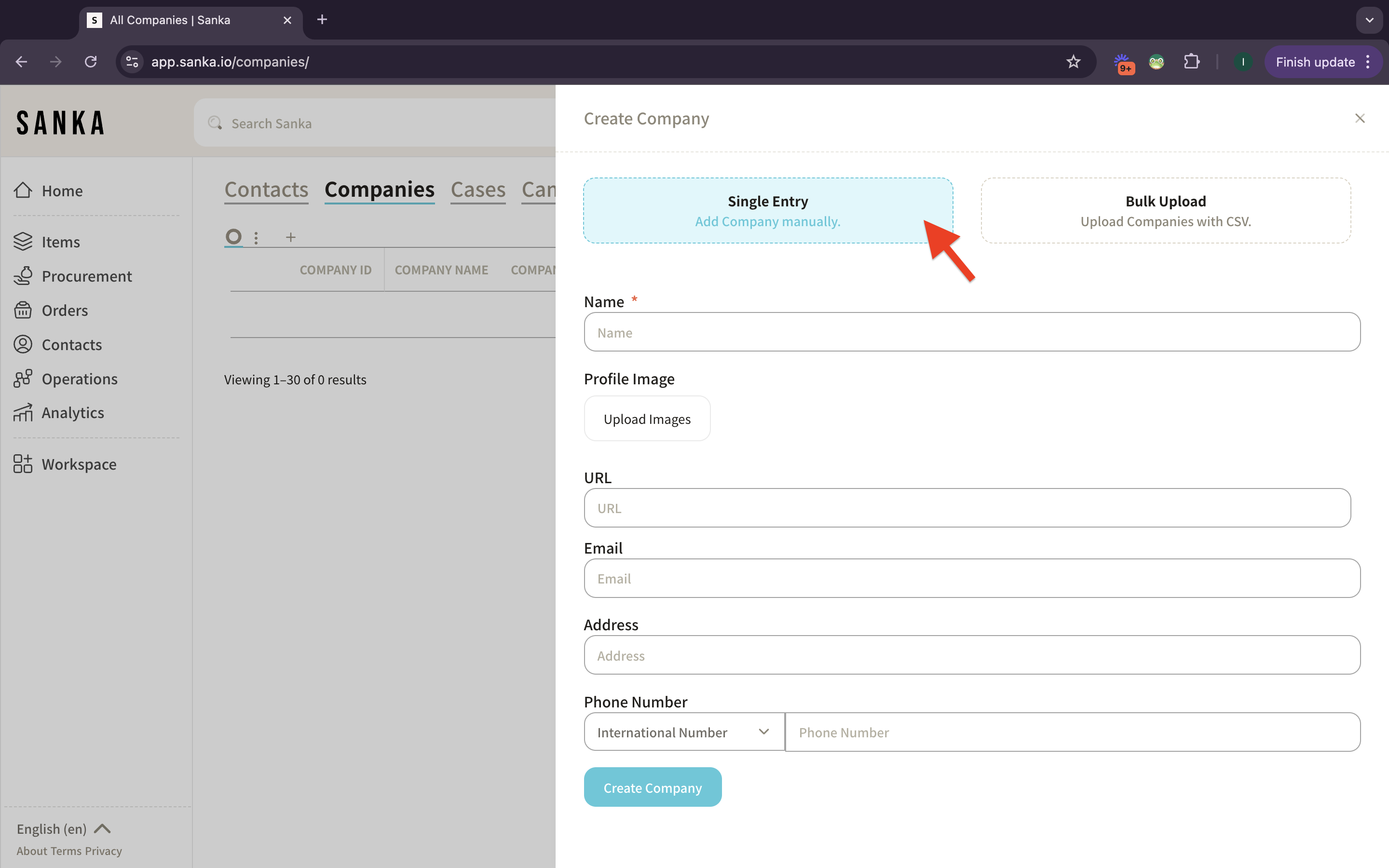1389x868 pixels.
Task: Switch to the Cases tab
Action: click(x=477, y=190)
